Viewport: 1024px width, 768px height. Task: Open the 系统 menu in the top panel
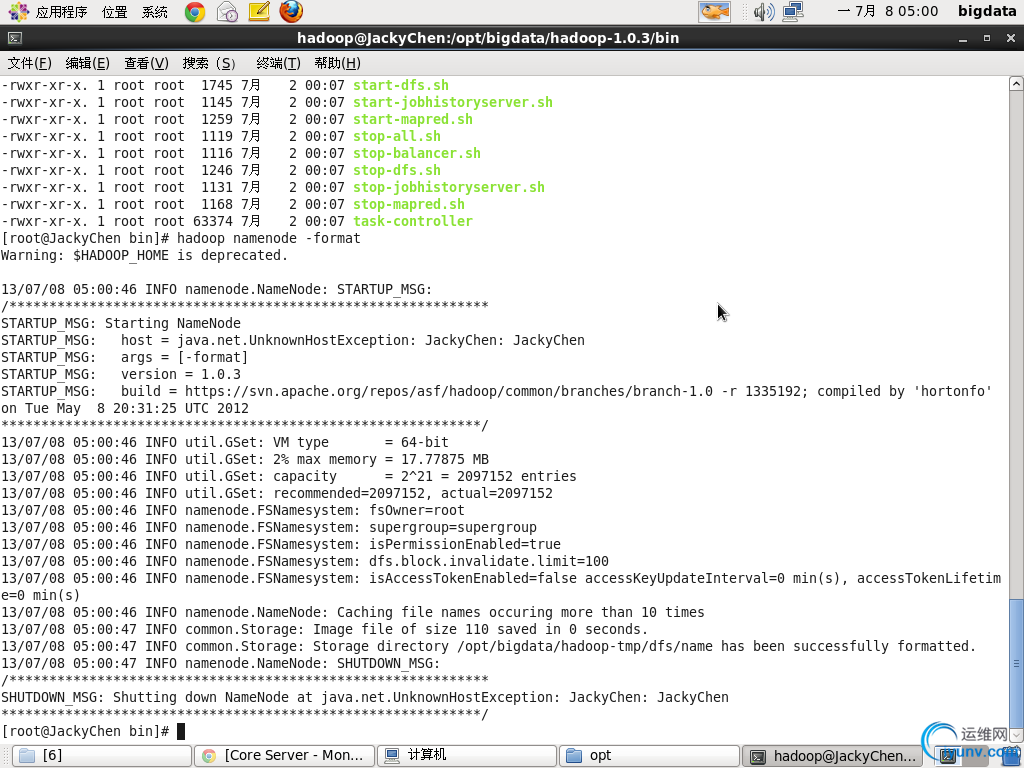[155, 12]
